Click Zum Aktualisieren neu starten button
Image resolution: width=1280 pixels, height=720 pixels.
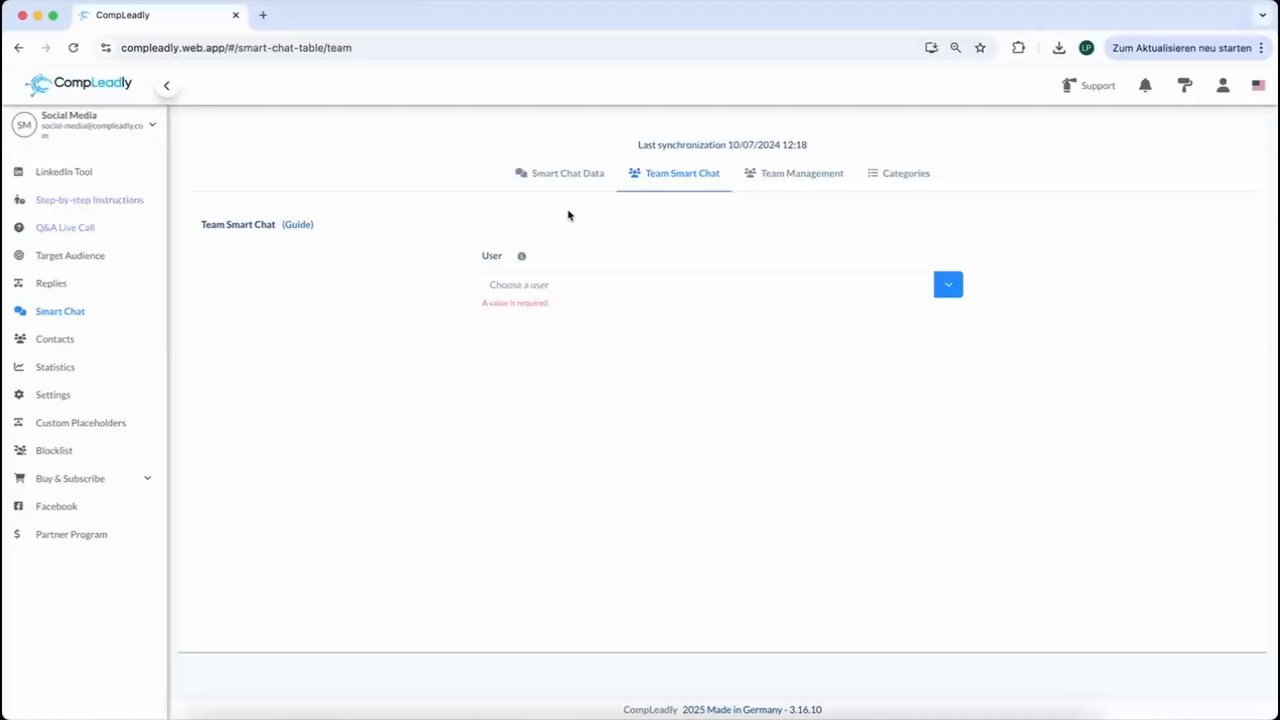tap(1188, 48)
